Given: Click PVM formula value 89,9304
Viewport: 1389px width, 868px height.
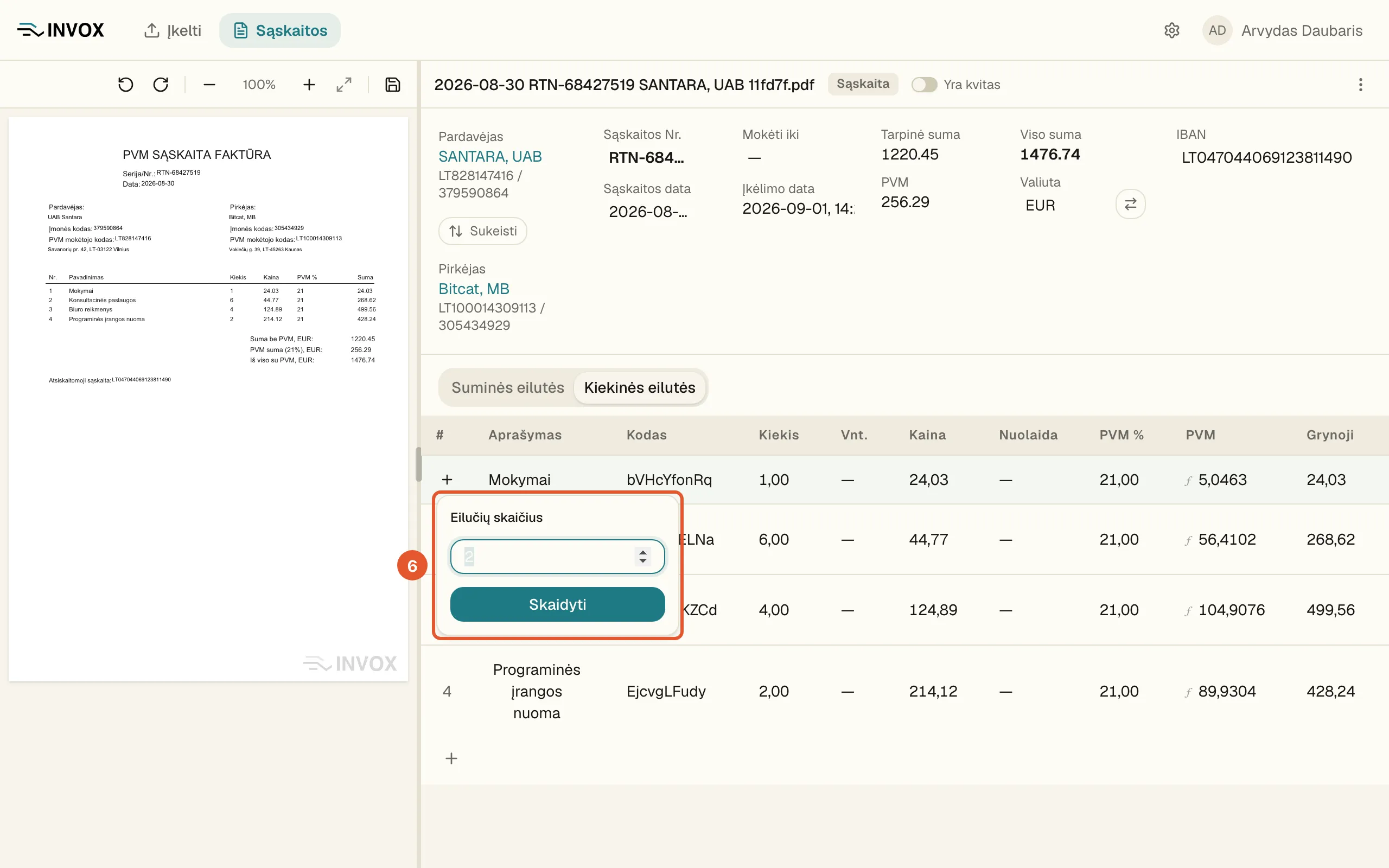Looking at the screenshot, I should click(1227, 691).
